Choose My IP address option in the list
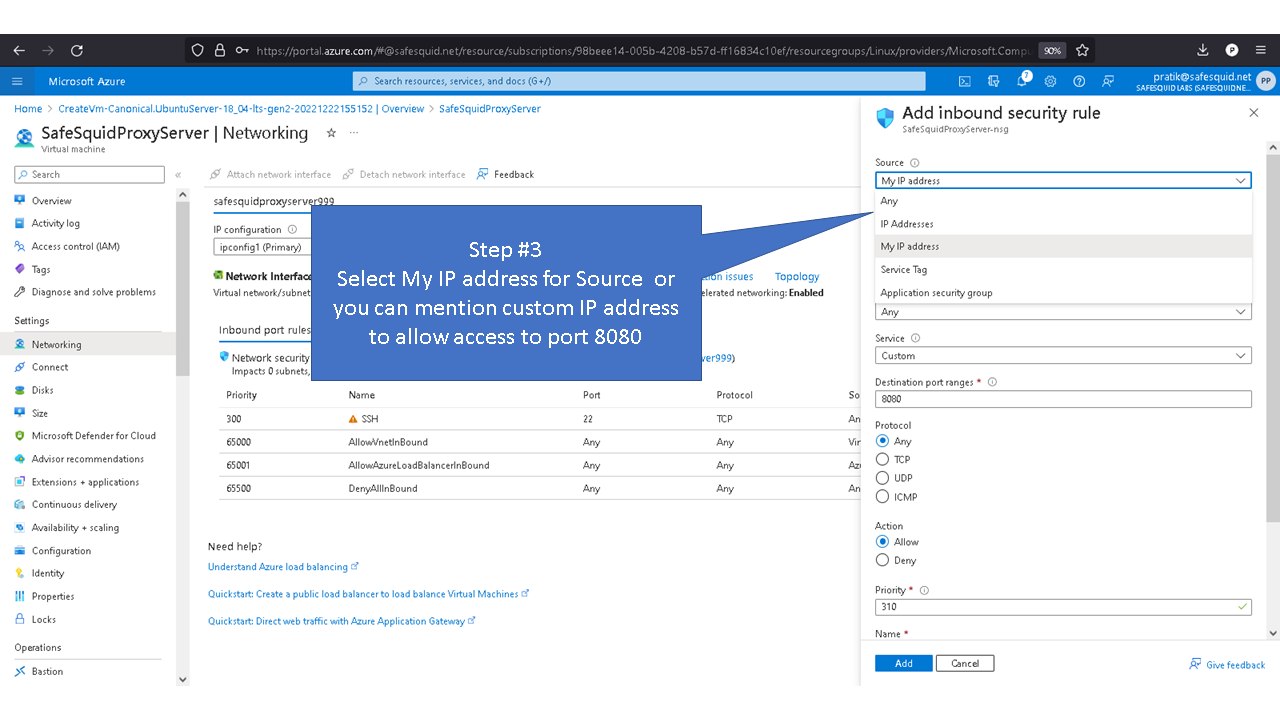This screenshot has width=1280, height=720. (1063, 246)
